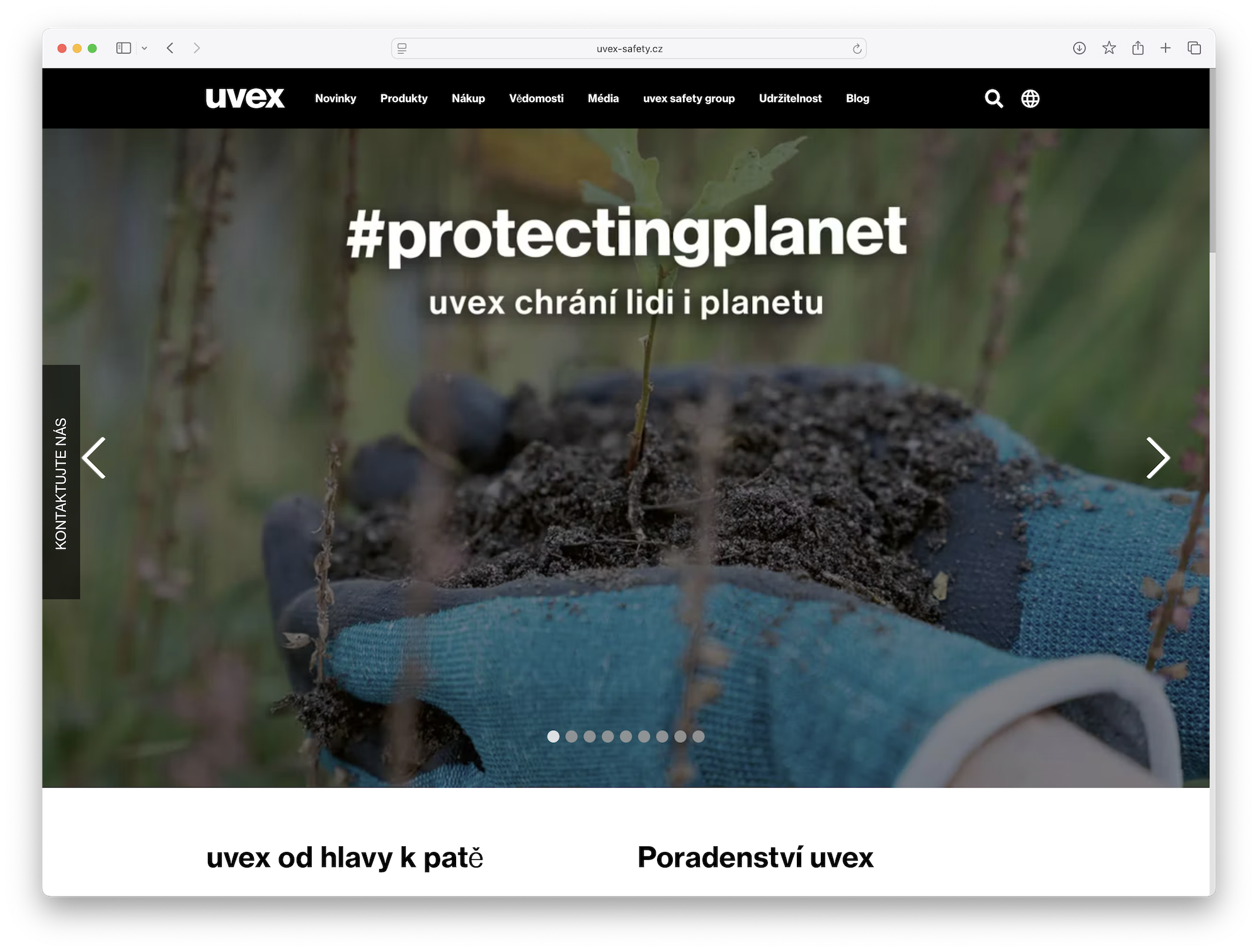Screen dimensions: 1258x952
Task: Open the Udržitelnost navigation menu
Action: [x=790, y=98]
